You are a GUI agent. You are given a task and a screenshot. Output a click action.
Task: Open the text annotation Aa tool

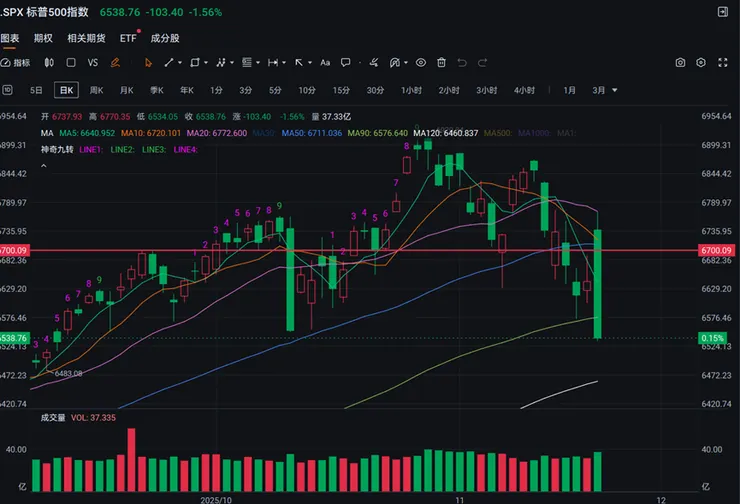point(325,62)
